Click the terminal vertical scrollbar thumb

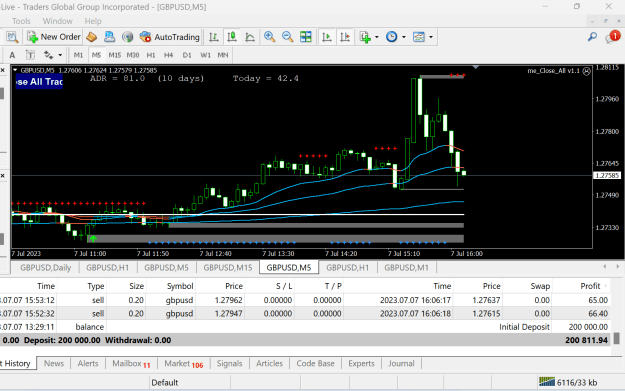pyautogui.click(x=616, y=338)
